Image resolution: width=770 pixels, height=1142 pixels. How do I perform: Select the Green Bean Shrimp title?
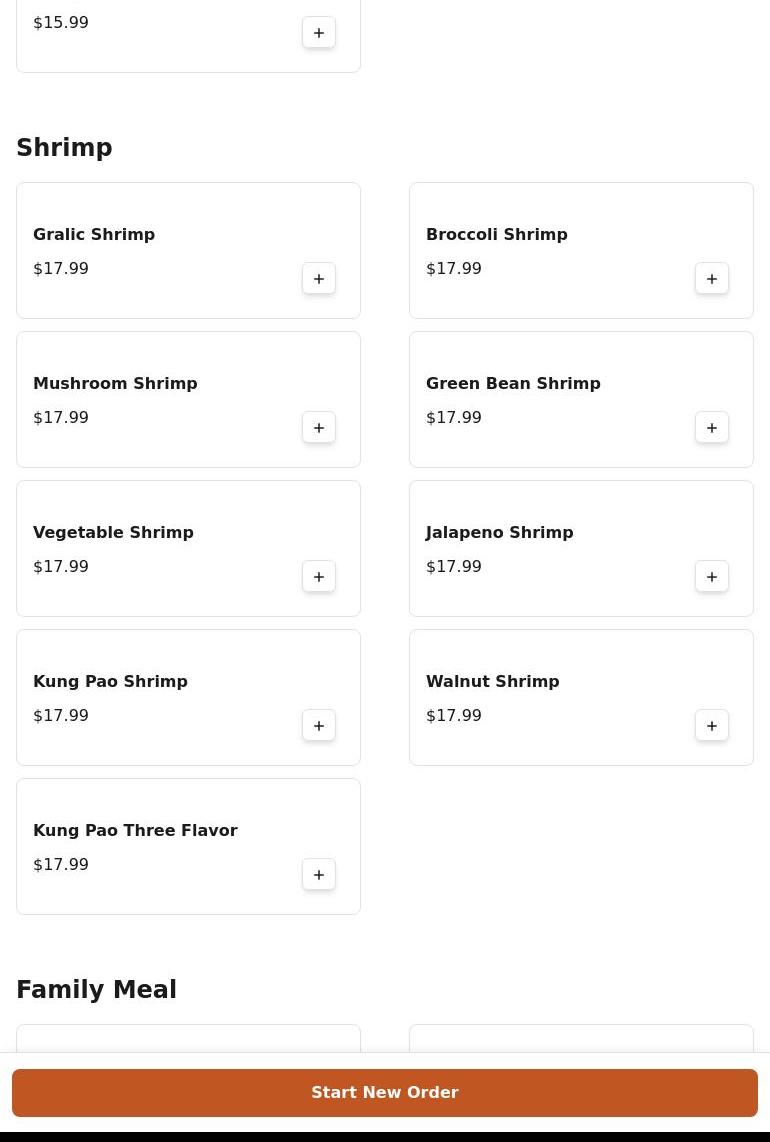pos(514,383)
